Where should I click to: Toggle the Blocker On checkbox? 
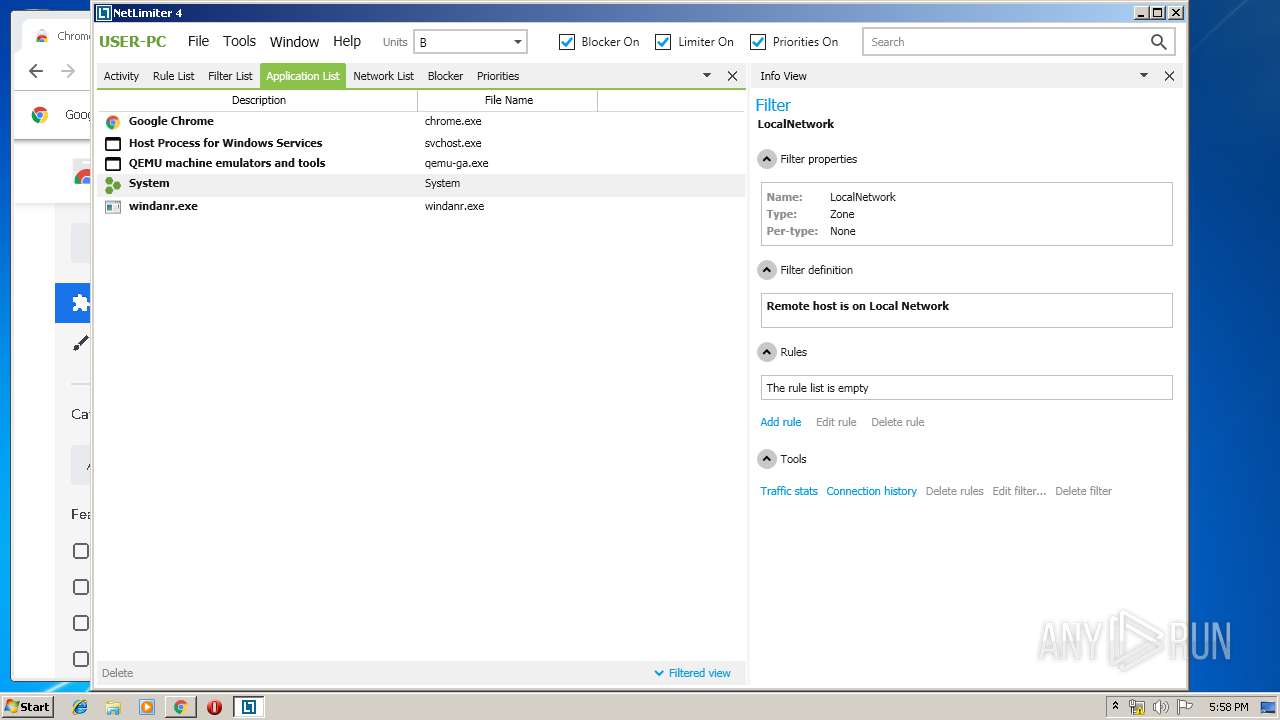tap(567, 42)
